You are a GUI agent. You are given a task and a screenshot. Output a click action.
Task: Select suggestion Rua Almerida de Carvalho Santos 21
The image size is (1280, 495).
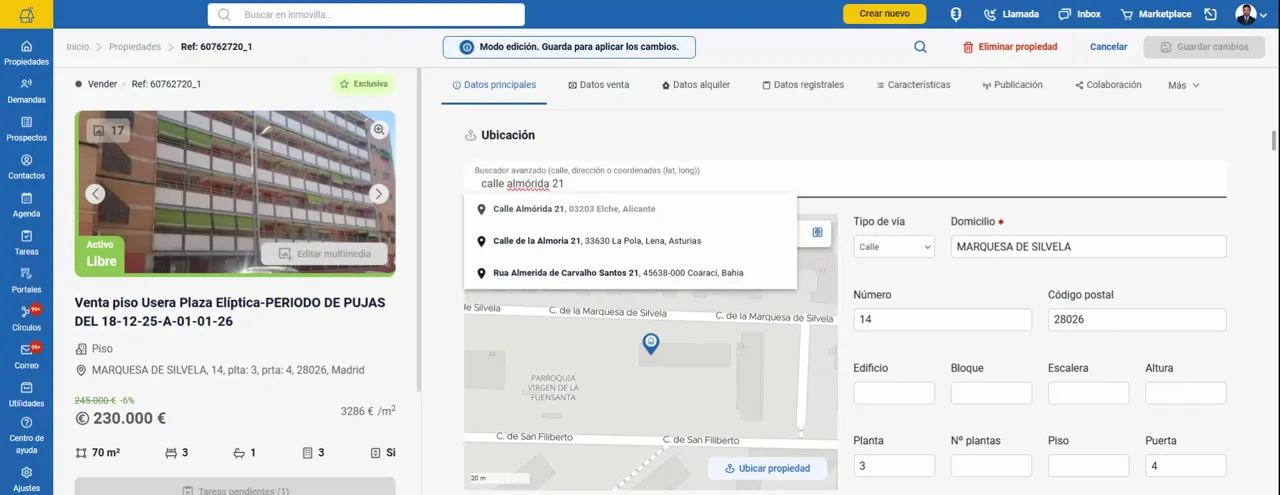tap(630, 273)
